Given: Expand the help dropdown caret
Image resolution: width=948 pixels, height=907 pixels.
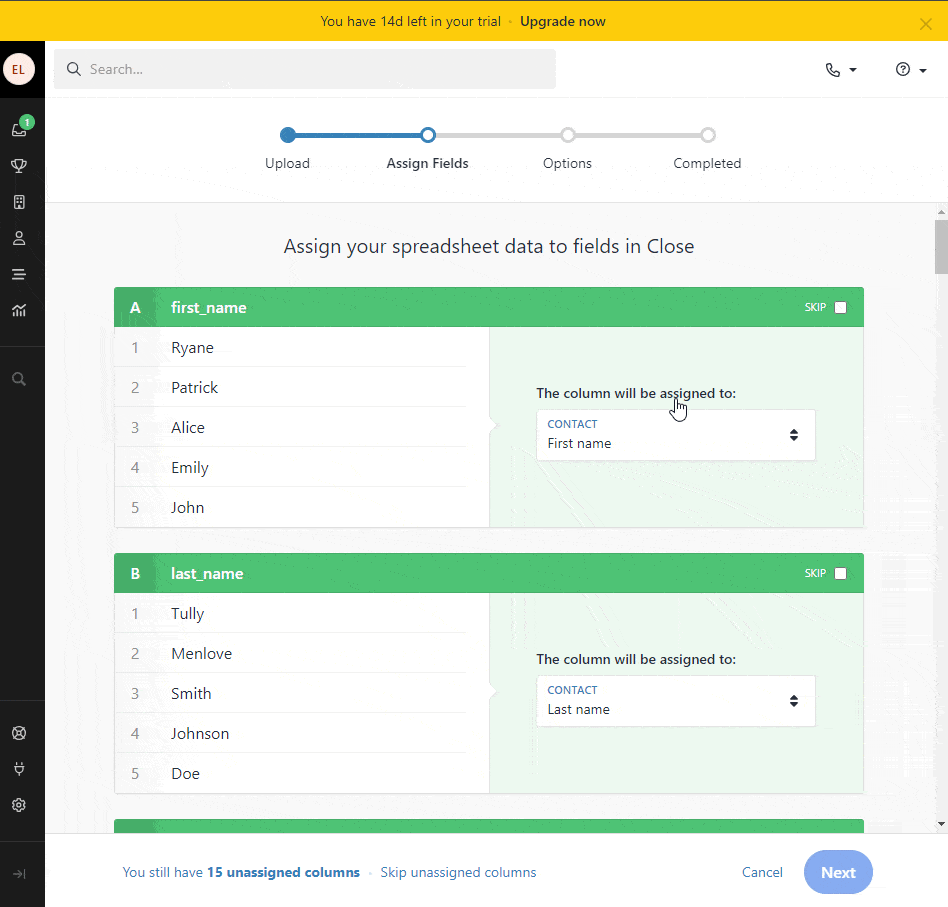Looking at the screenshot, I should (x=923, y=71).
